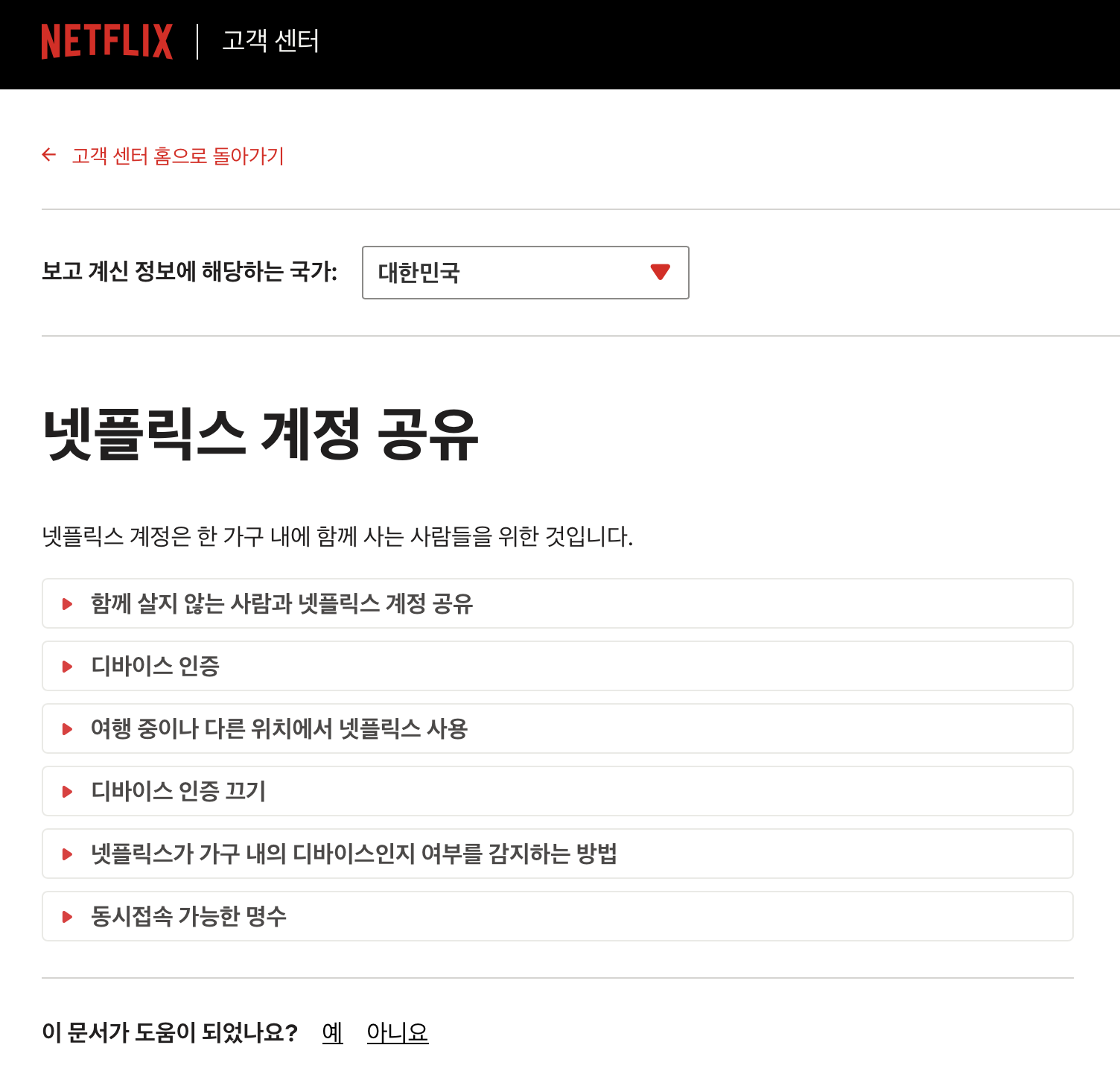Click the 넷플릭스 계정 공유 heading
Image resolution: width=1120 pixels, height=1080 pixels.
[x=260, y=435]
